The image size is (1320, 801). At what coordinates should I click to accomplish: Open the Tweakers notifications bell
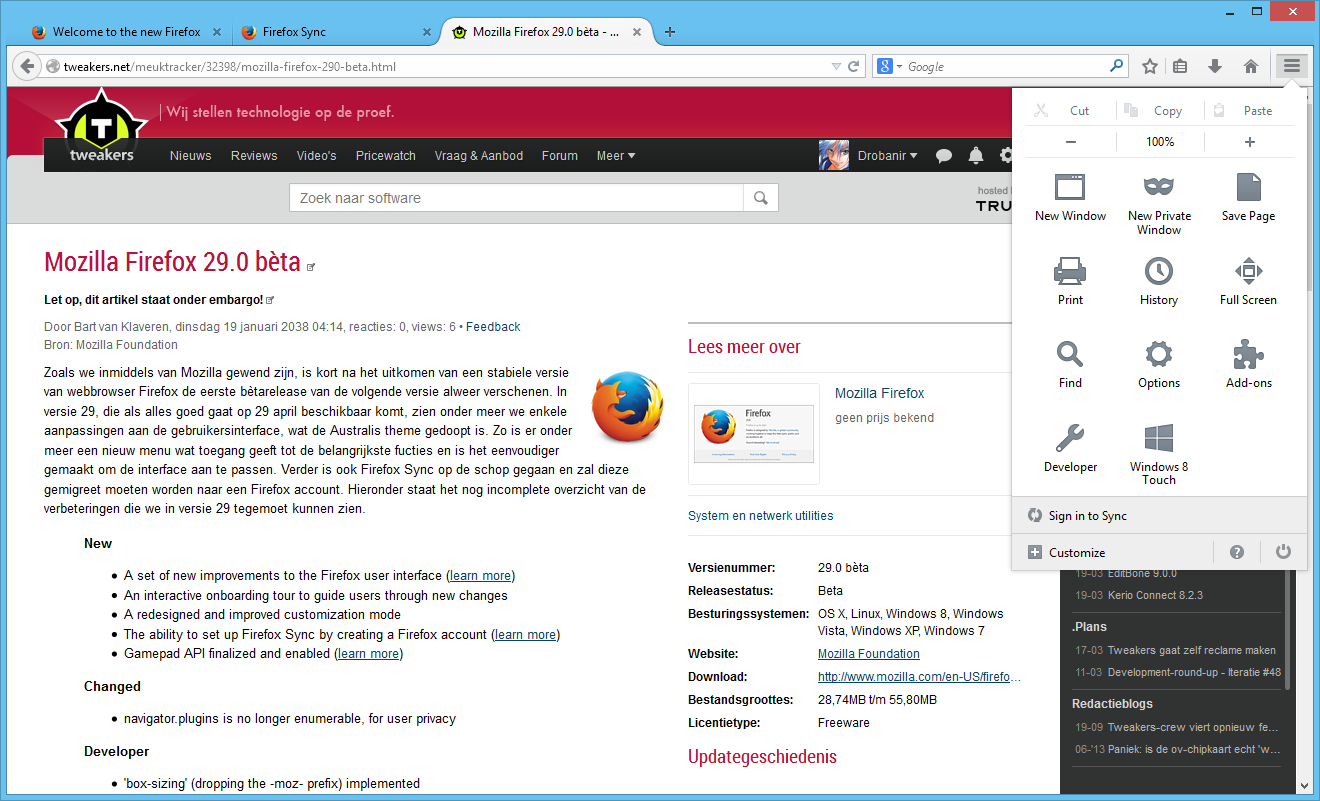click(x=976, y=155)
